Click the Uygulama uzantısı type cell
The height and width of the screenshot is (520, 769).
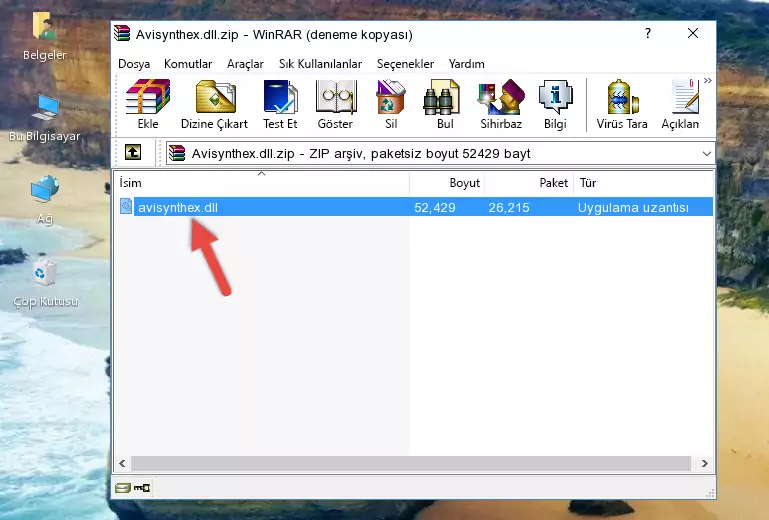633,208
